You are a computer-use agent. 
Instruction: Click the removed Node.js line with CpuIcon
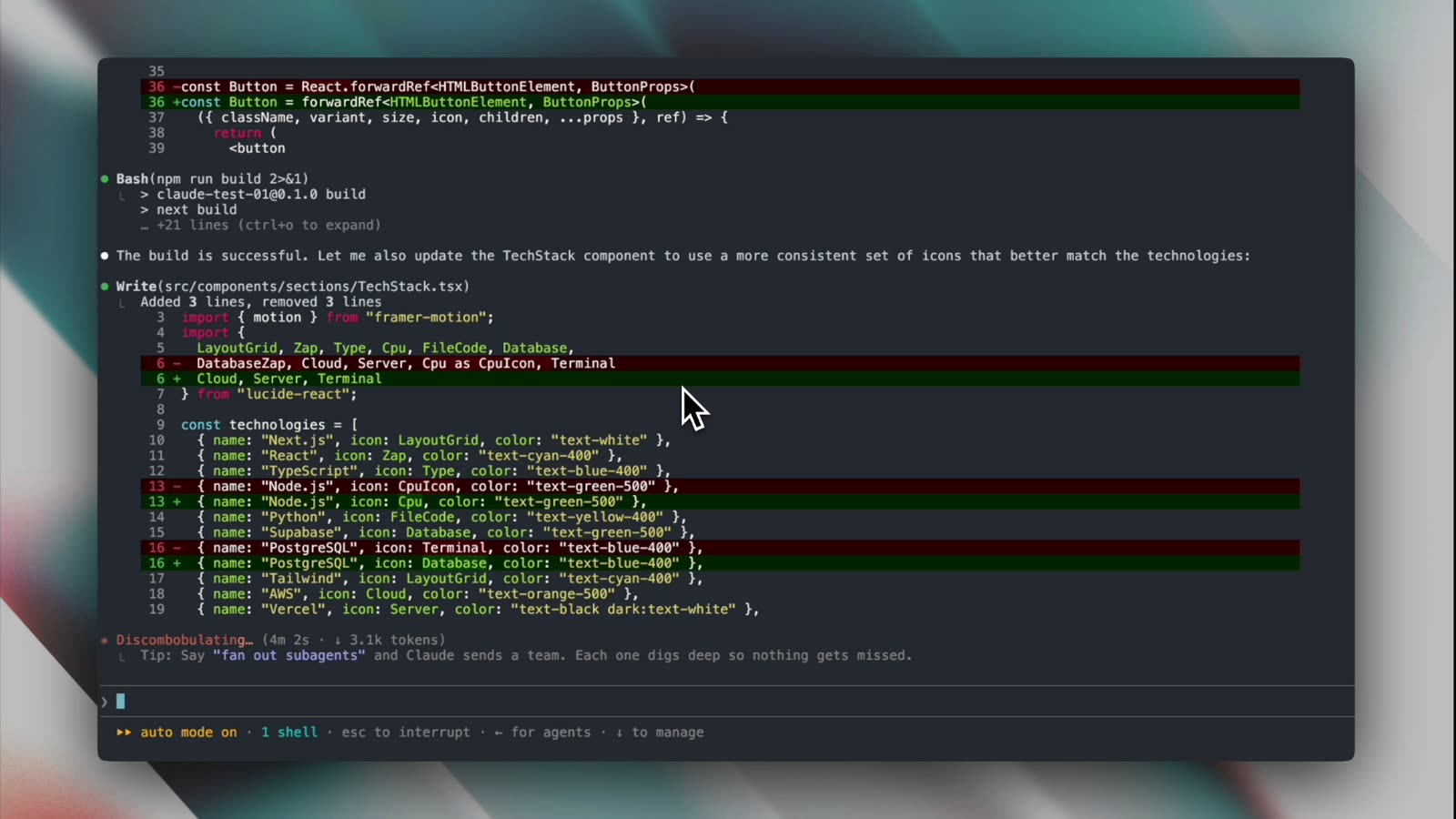tap(720, 486)
